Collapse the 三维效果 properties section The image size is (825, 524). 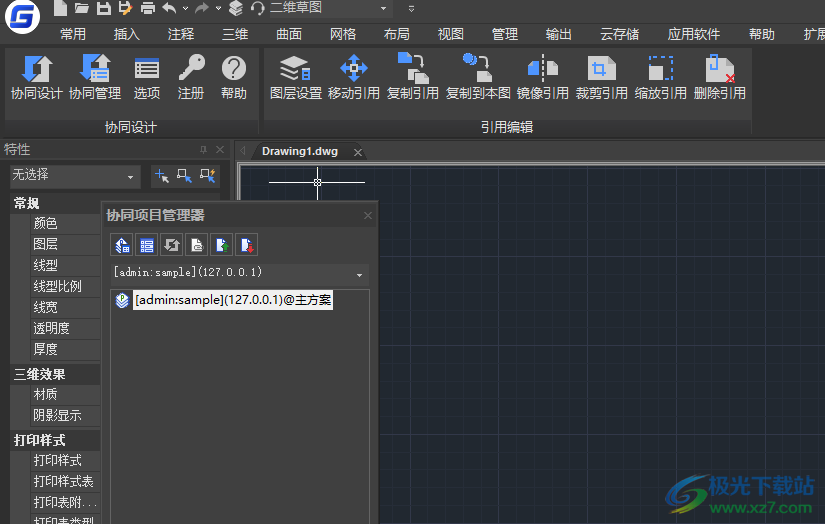[x=39, y=374]
